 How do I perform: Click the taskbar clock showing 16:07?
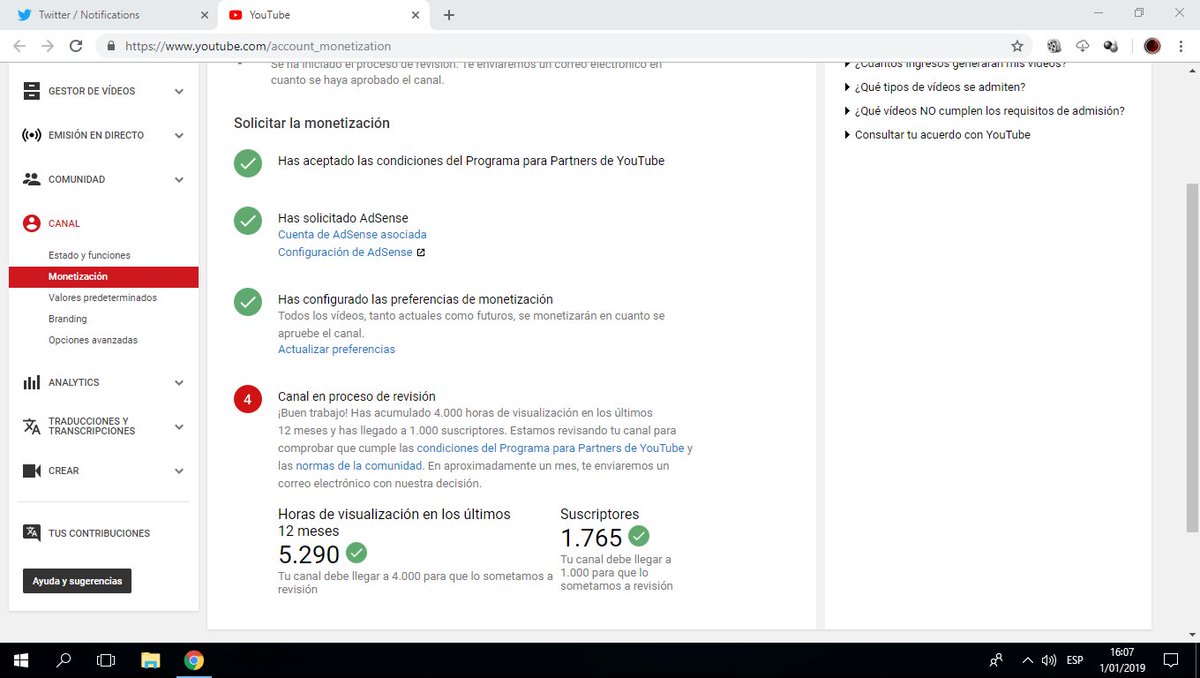1123,660
